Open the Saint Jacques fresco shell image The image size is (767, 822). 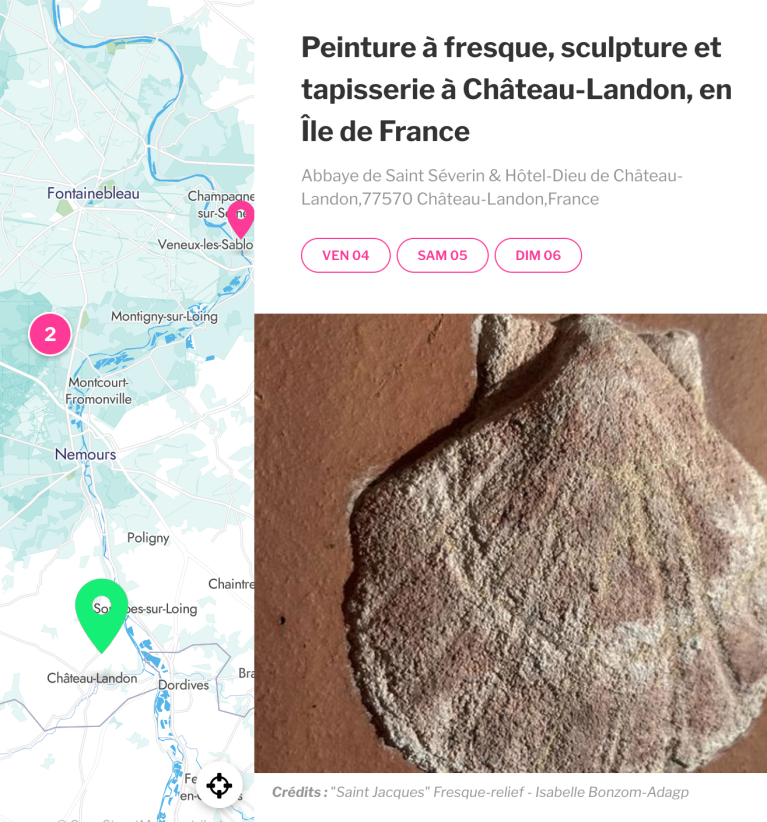click(511, 543)
